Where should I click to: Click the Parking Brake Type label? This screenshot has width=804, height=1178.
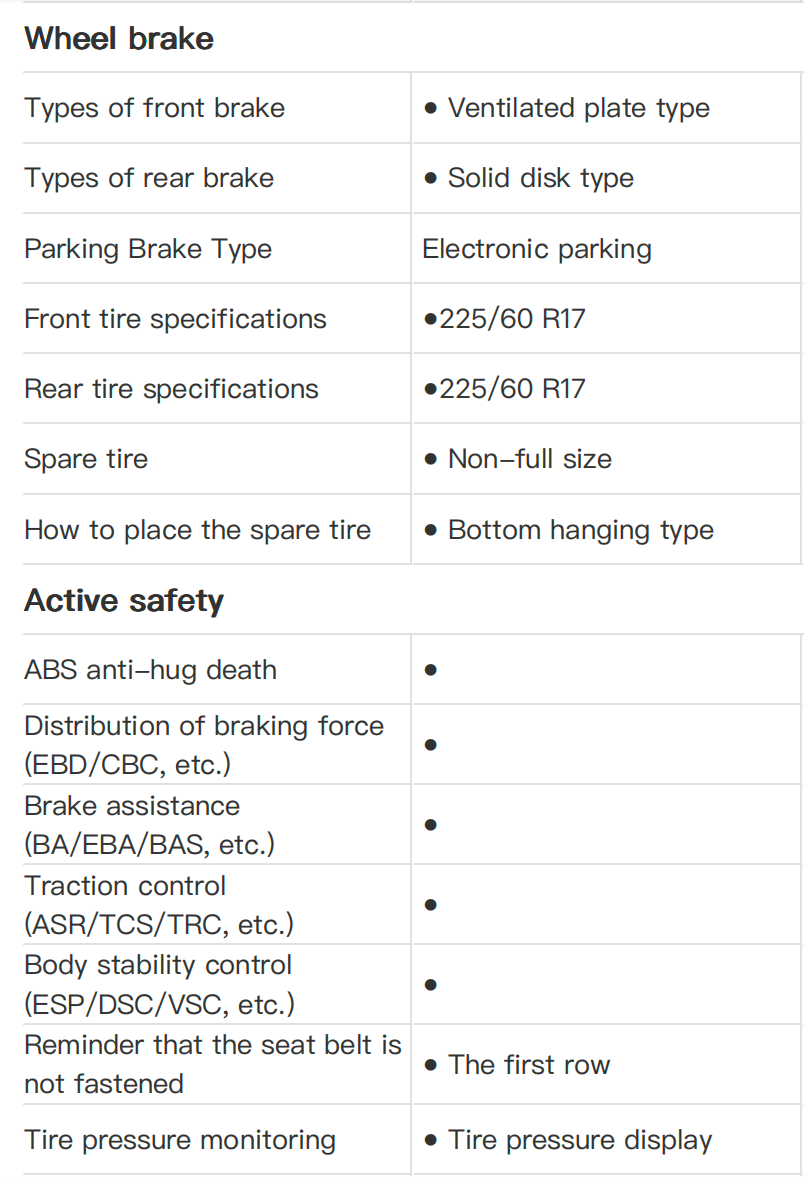coord(148,249)
